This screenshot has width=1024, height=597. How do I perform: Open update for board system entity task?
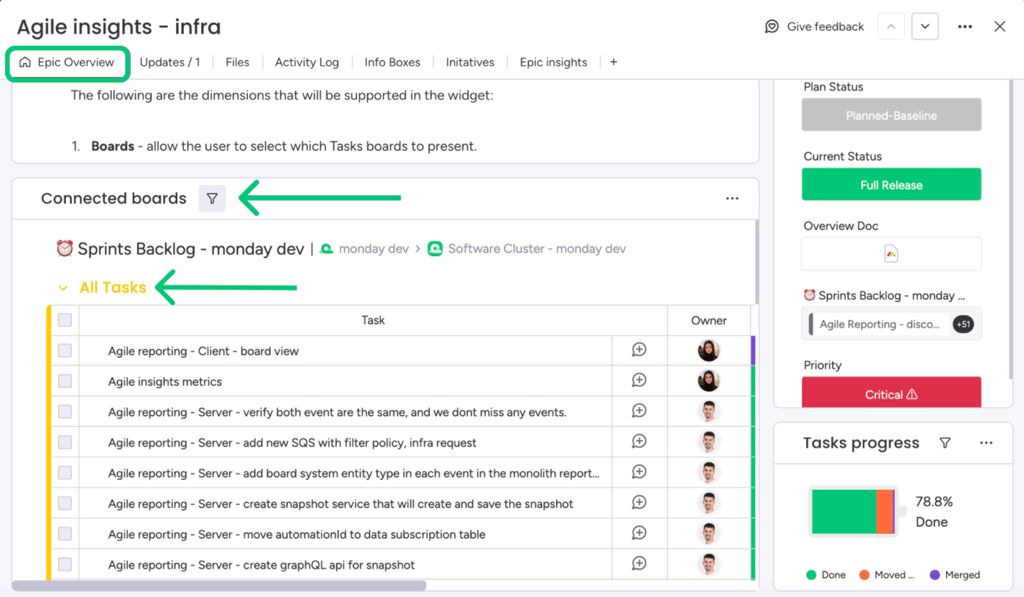[x=639, y=472]
